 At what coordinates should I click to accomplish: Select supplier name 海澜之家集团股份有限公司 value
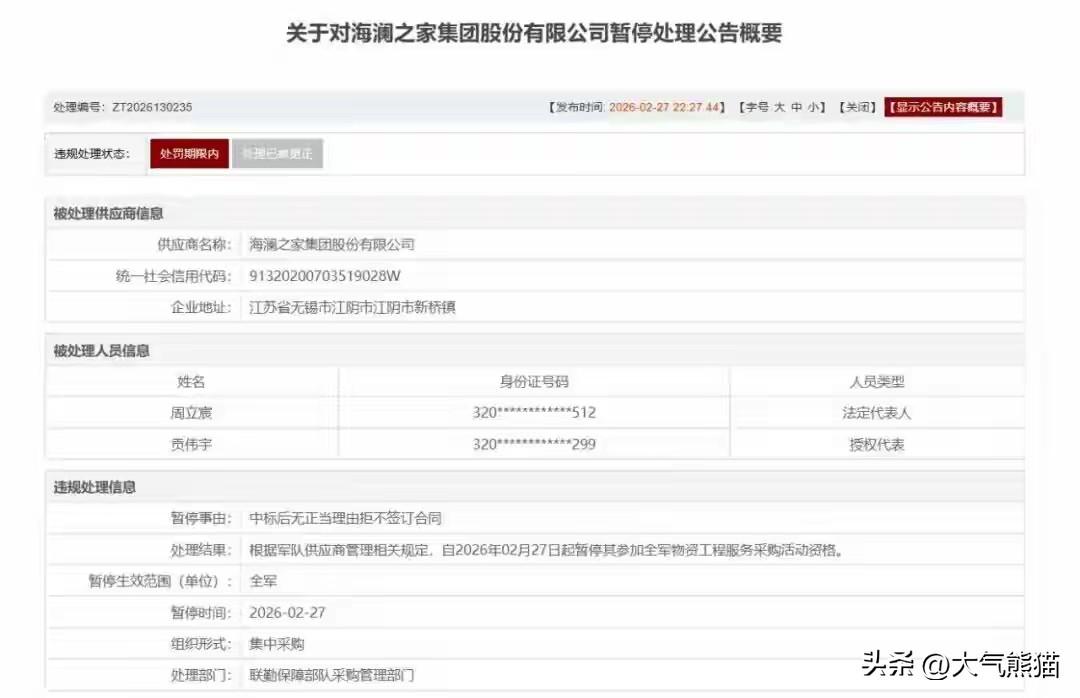pyautogui.click(x=332, y=245)
